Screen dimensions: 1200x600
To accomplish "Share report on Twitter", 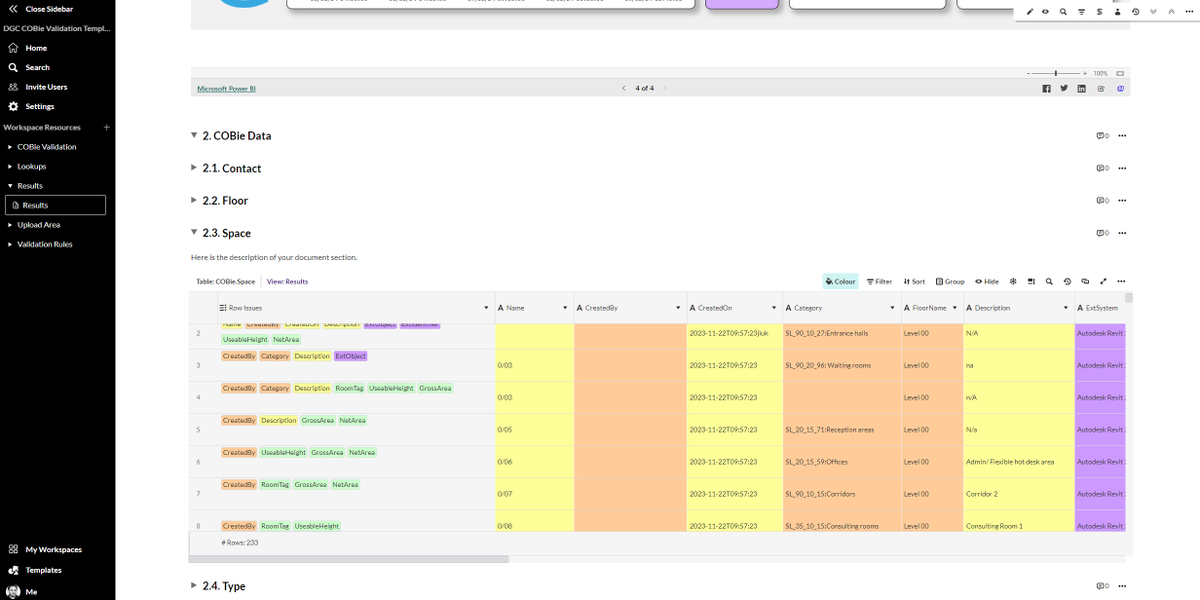I will (1065, 88).
